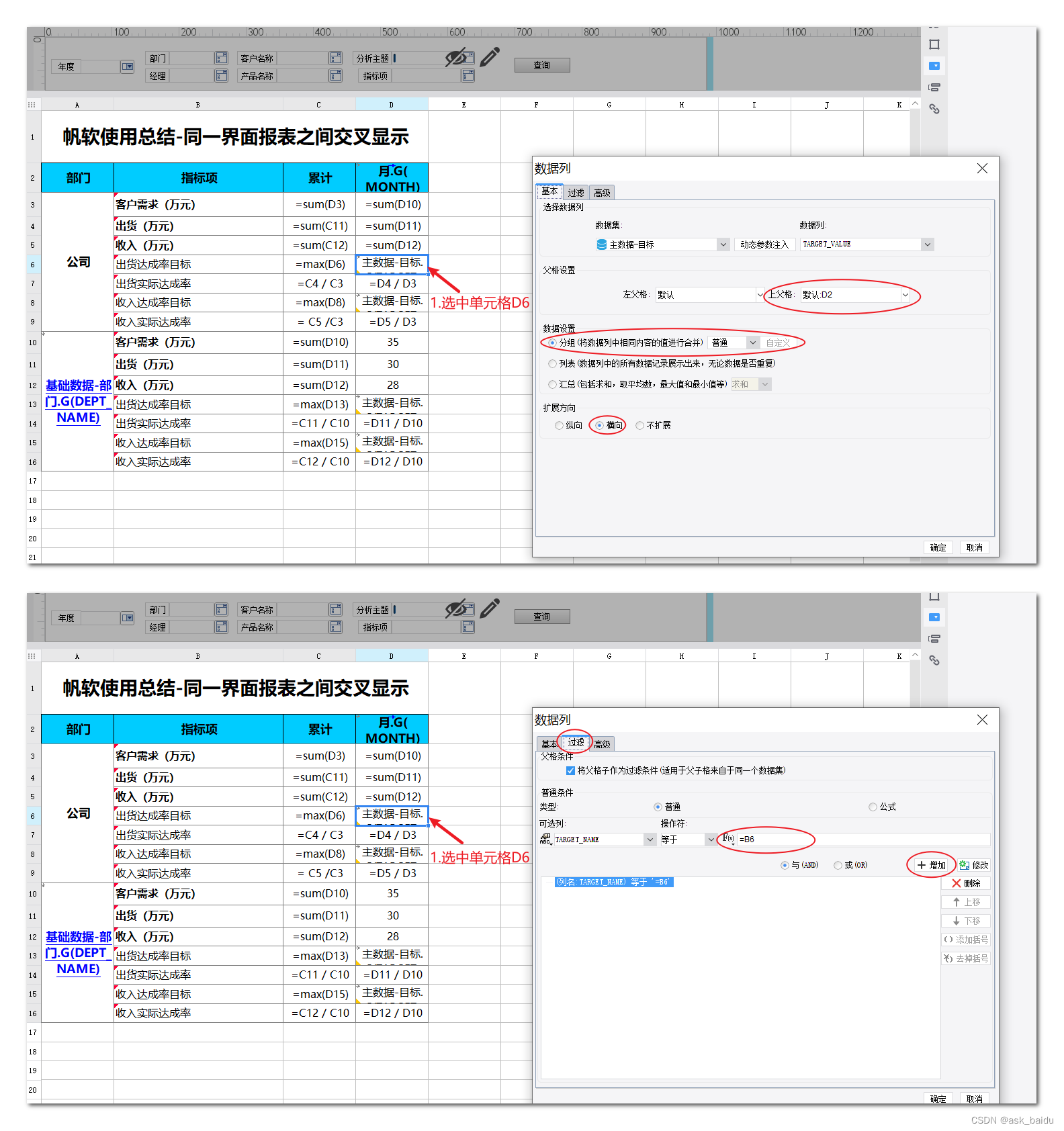
Task: Open 年度 dropdown in upper screenshot
Action: (x=127, y=66)
